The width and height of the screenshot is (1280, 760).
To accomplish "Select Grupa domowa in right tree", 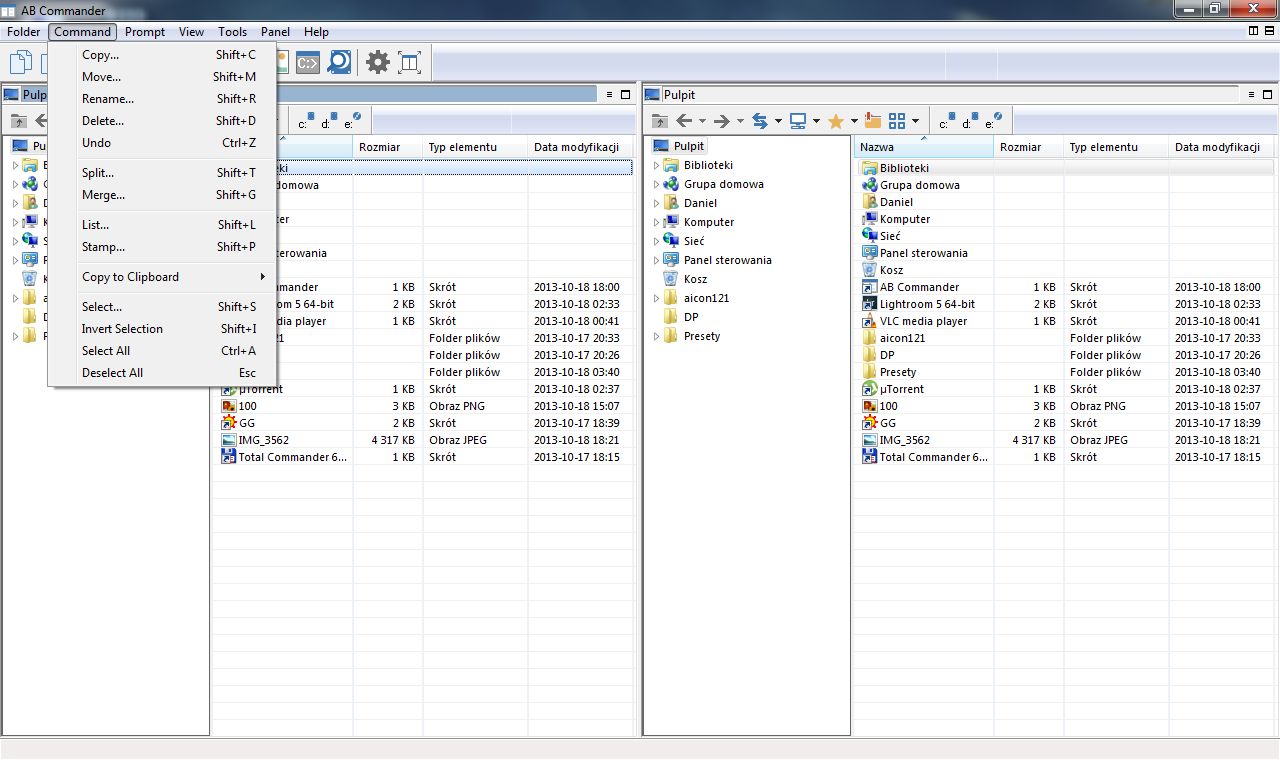I will pos(724,184).
